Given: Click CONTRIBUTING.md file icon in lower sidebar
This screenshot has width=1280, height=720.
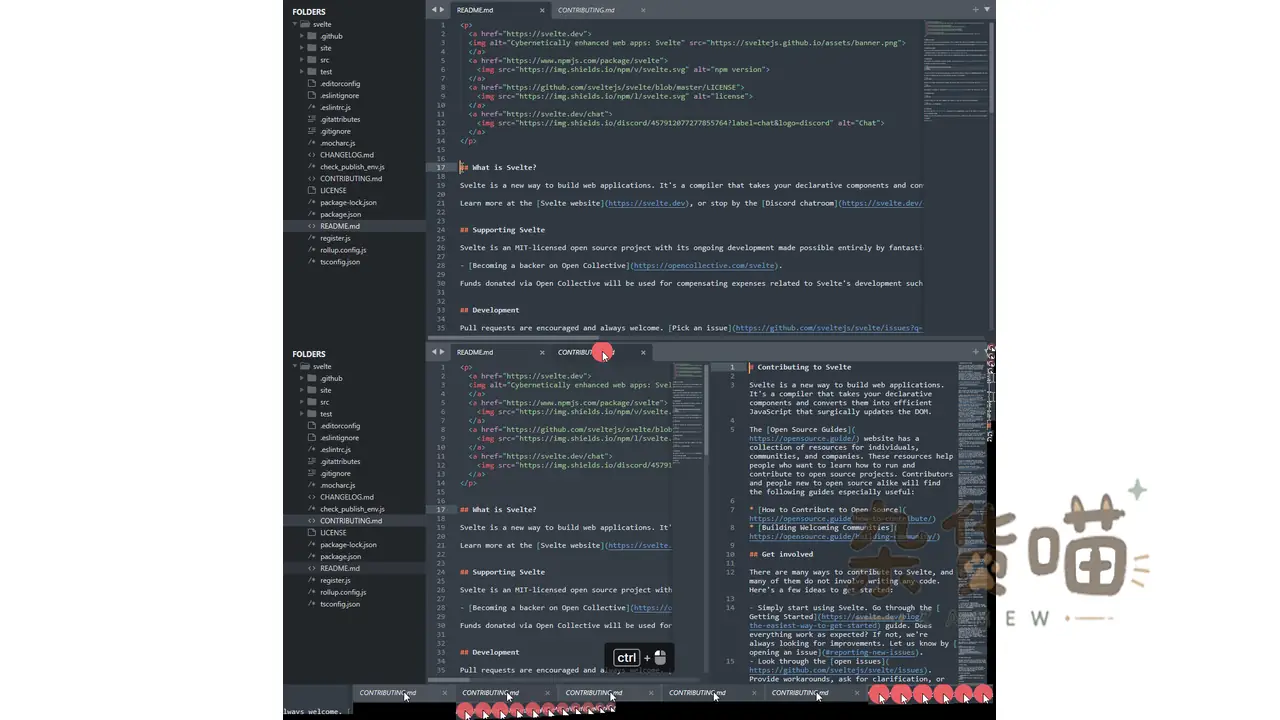Looking at the screenshot, I should (x=312, y=521).
